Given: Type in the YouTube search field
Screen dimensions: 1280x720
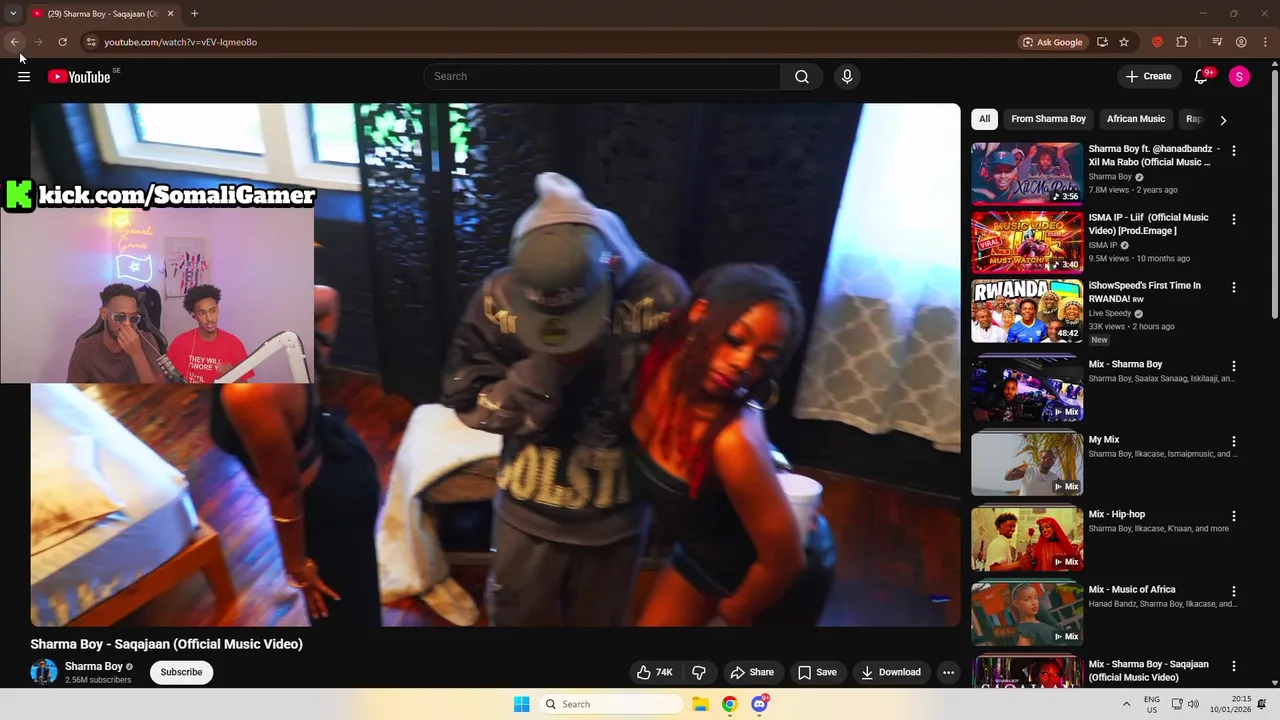Looking at the screenshot, I should pyautogui.click(x=603, y=76).
